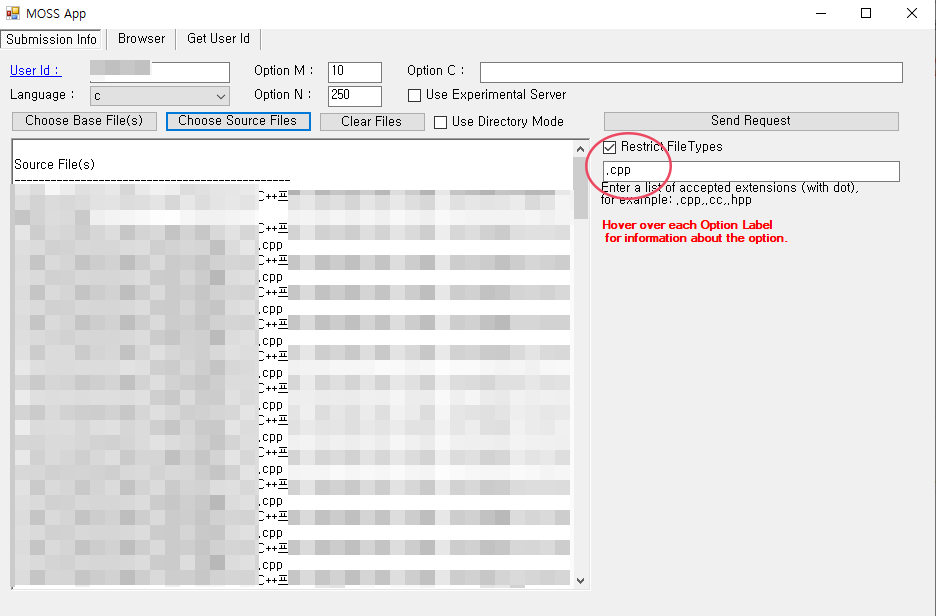This screenshot has width=936, height=616.
Task: Click Choose Source Files button
Action: point(238,121)
